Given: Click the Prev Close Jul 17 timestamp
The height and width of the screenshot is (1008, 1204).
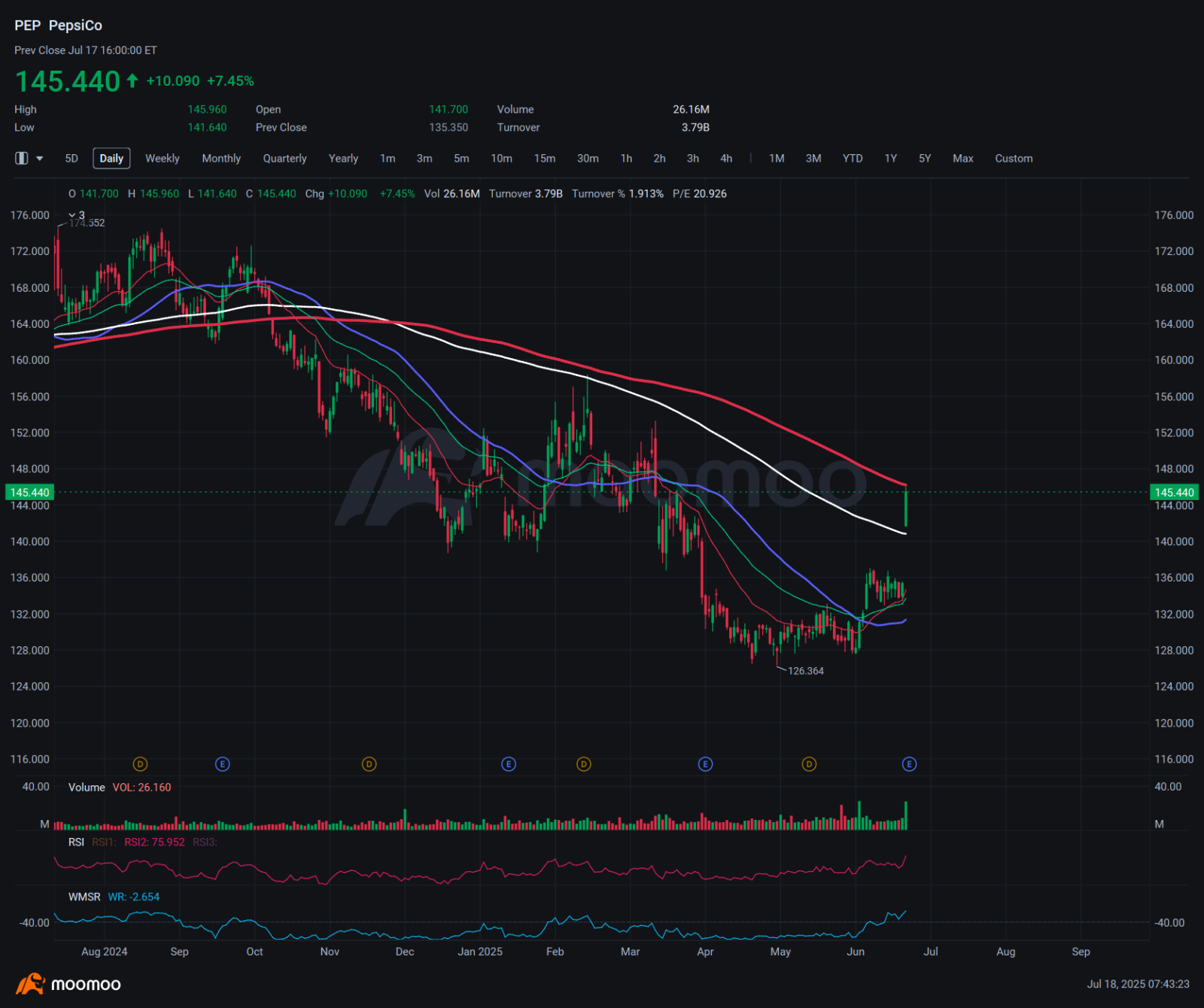Looking at the screenshot, I should click(86, 50).
